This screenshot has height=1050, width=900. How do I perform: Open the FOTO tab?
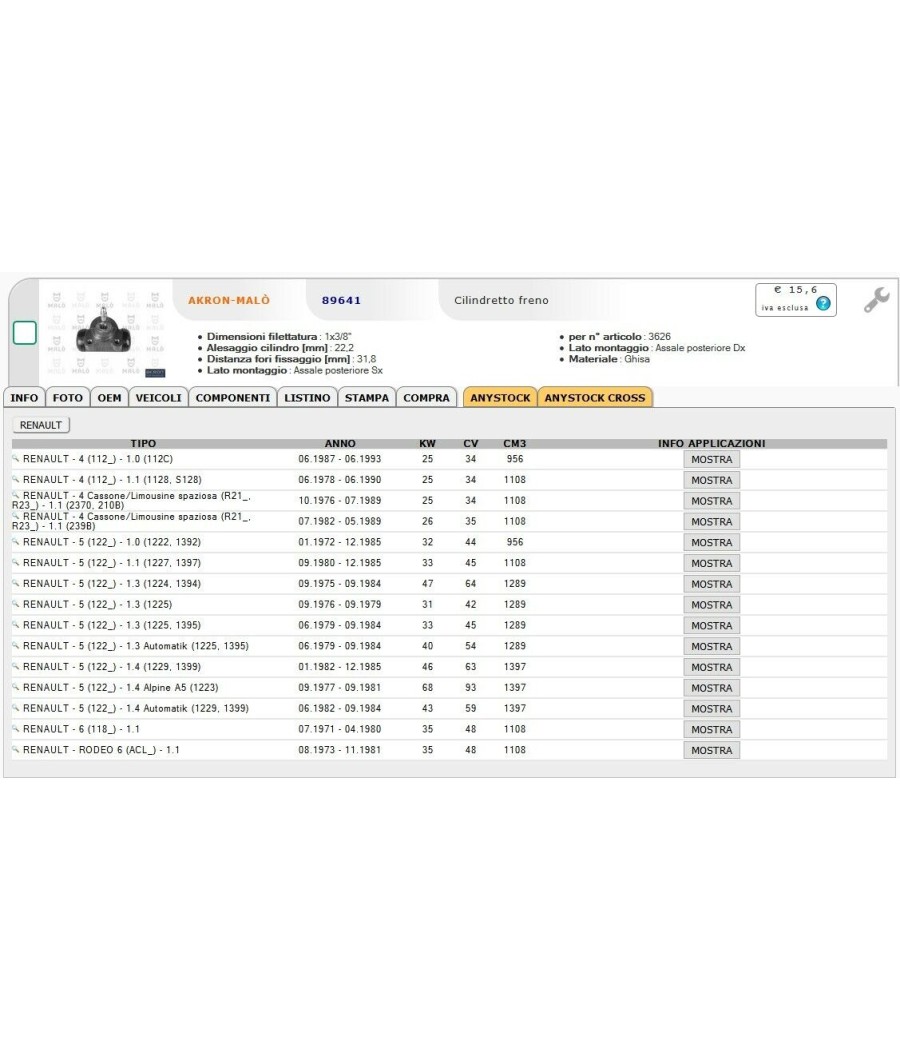(68, 398)
